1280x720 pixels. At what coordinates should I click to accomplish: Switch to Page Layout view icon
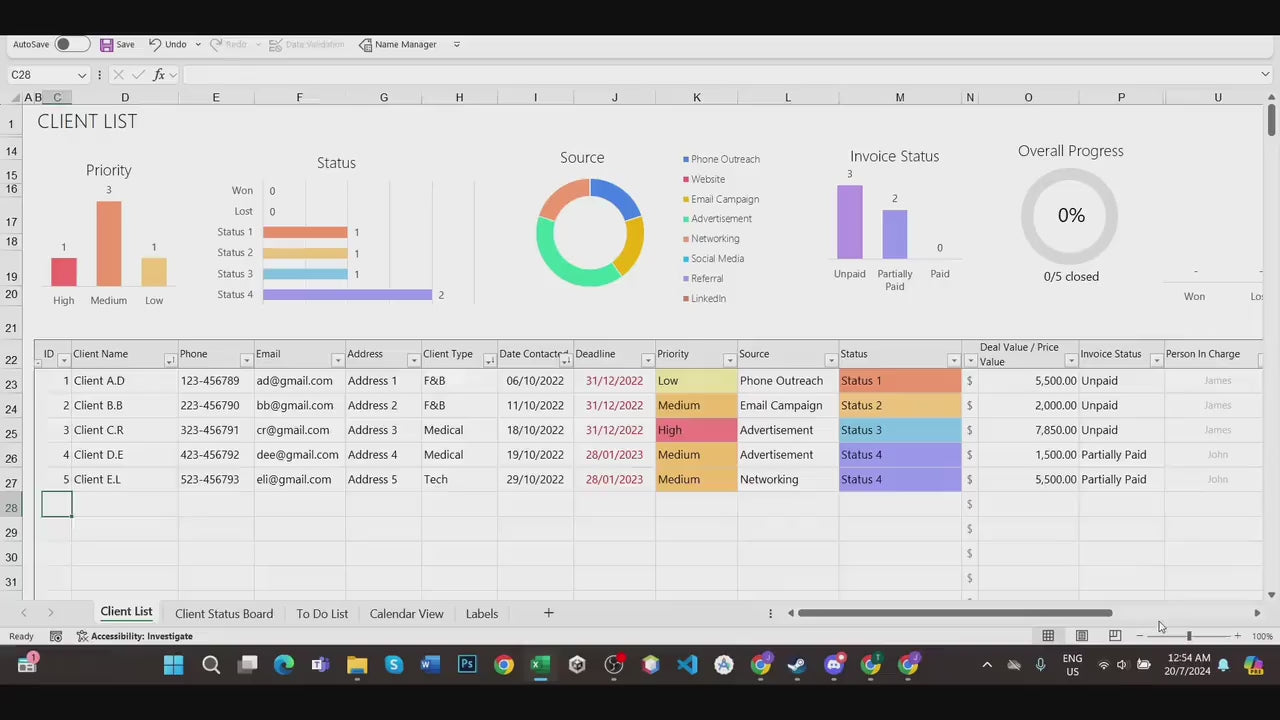coord(1081,636)
